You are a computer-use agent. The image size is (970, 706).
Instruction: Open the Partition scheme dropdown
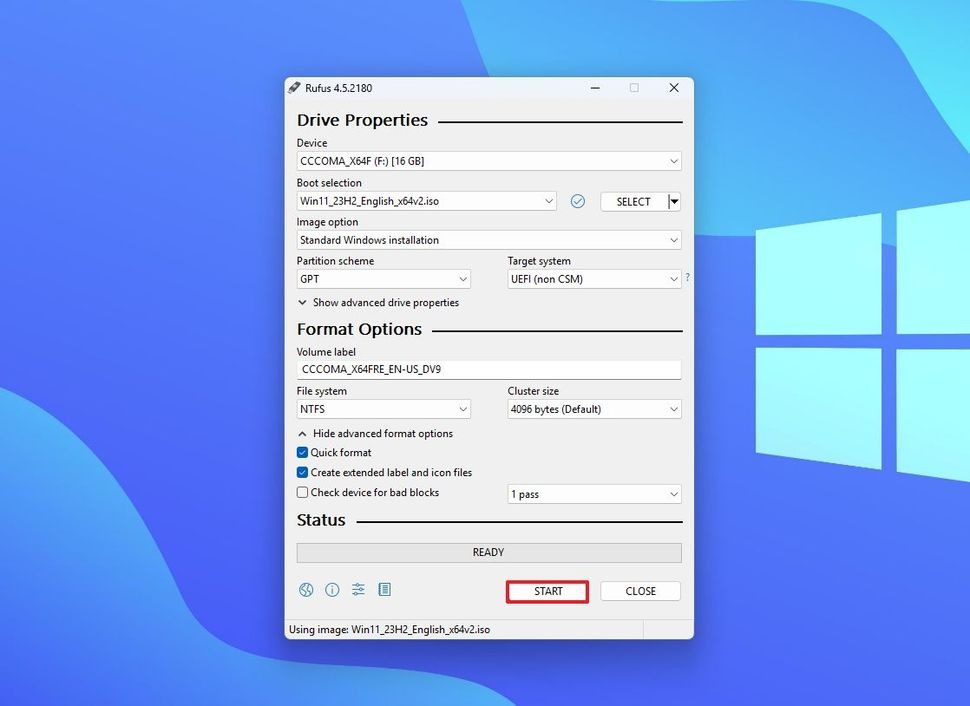[x=384, y=279]
